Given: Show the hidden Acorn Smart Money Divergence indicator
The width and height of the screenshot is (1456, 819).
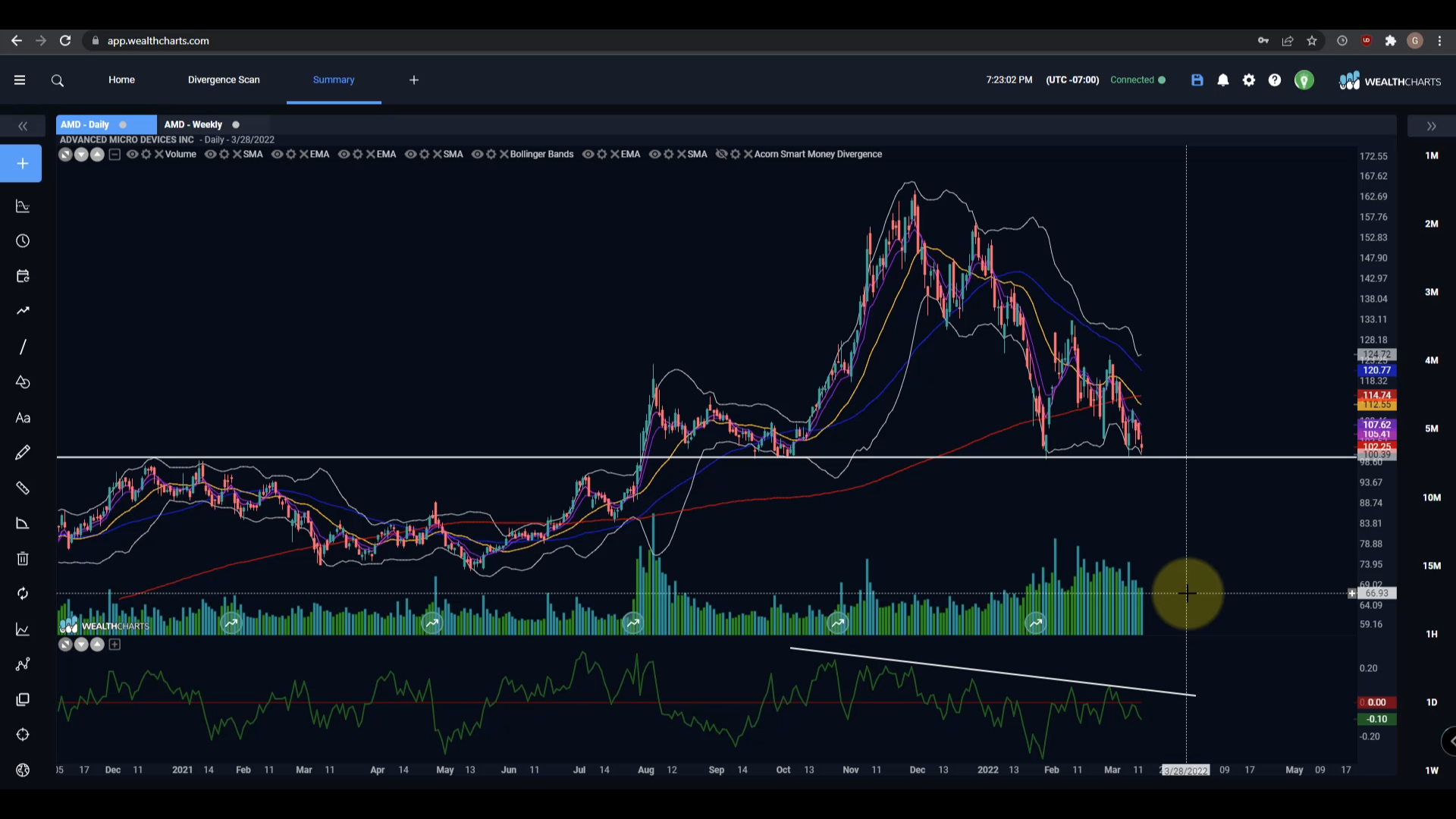Looking at the screenshot, I should coord(721,154).
